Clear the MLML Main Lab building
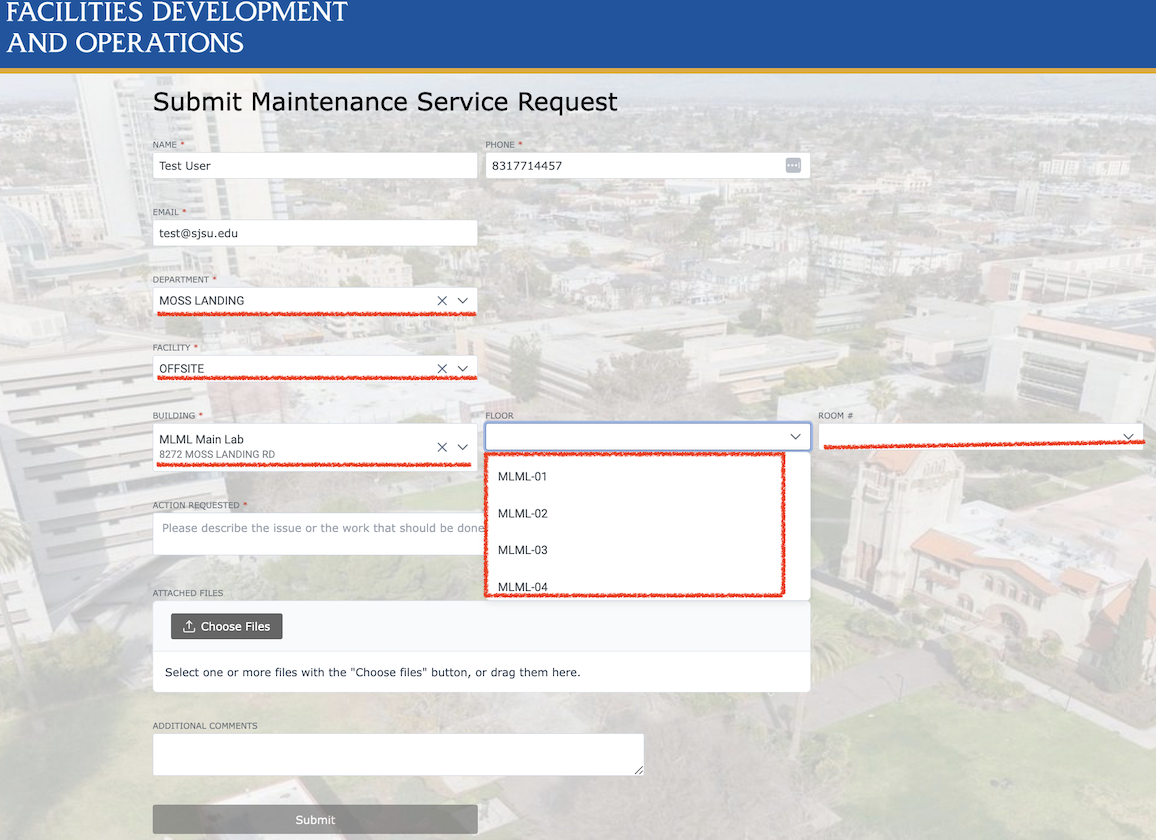This screenshot has width=1156, height=840. 442,447
